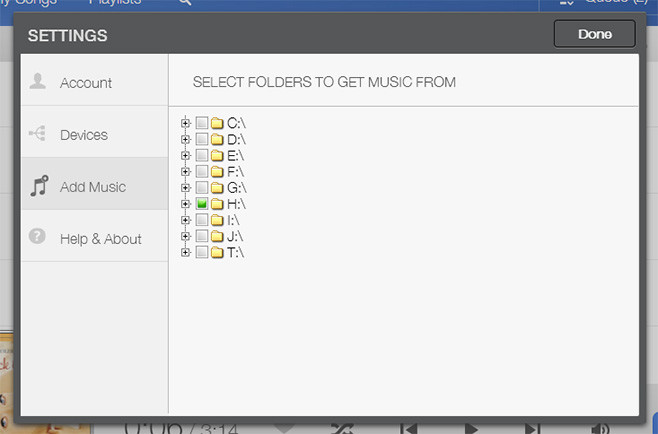Click the J:\ folder icon

[x=217, y=237]
